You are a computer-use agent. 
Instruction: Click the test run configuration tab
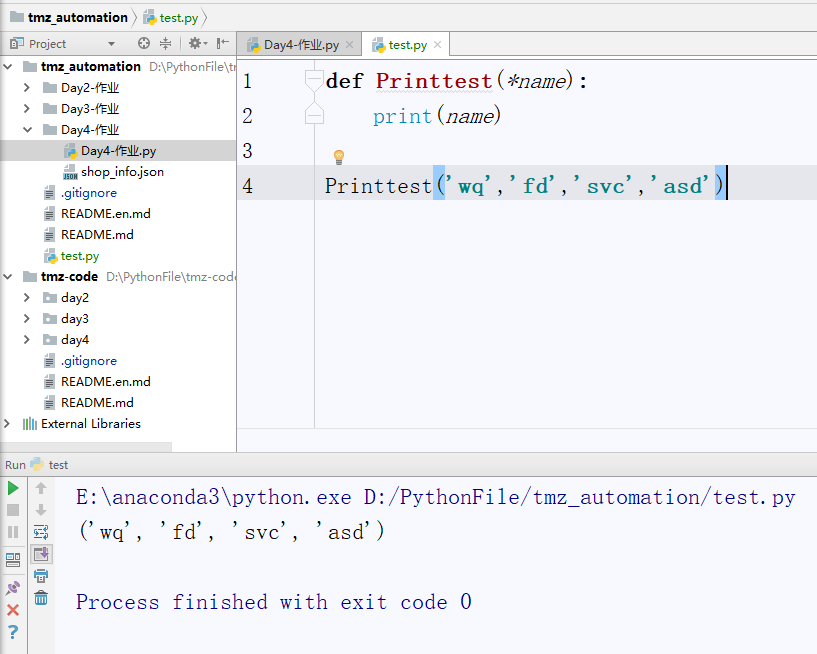click(x=49, y=465)
